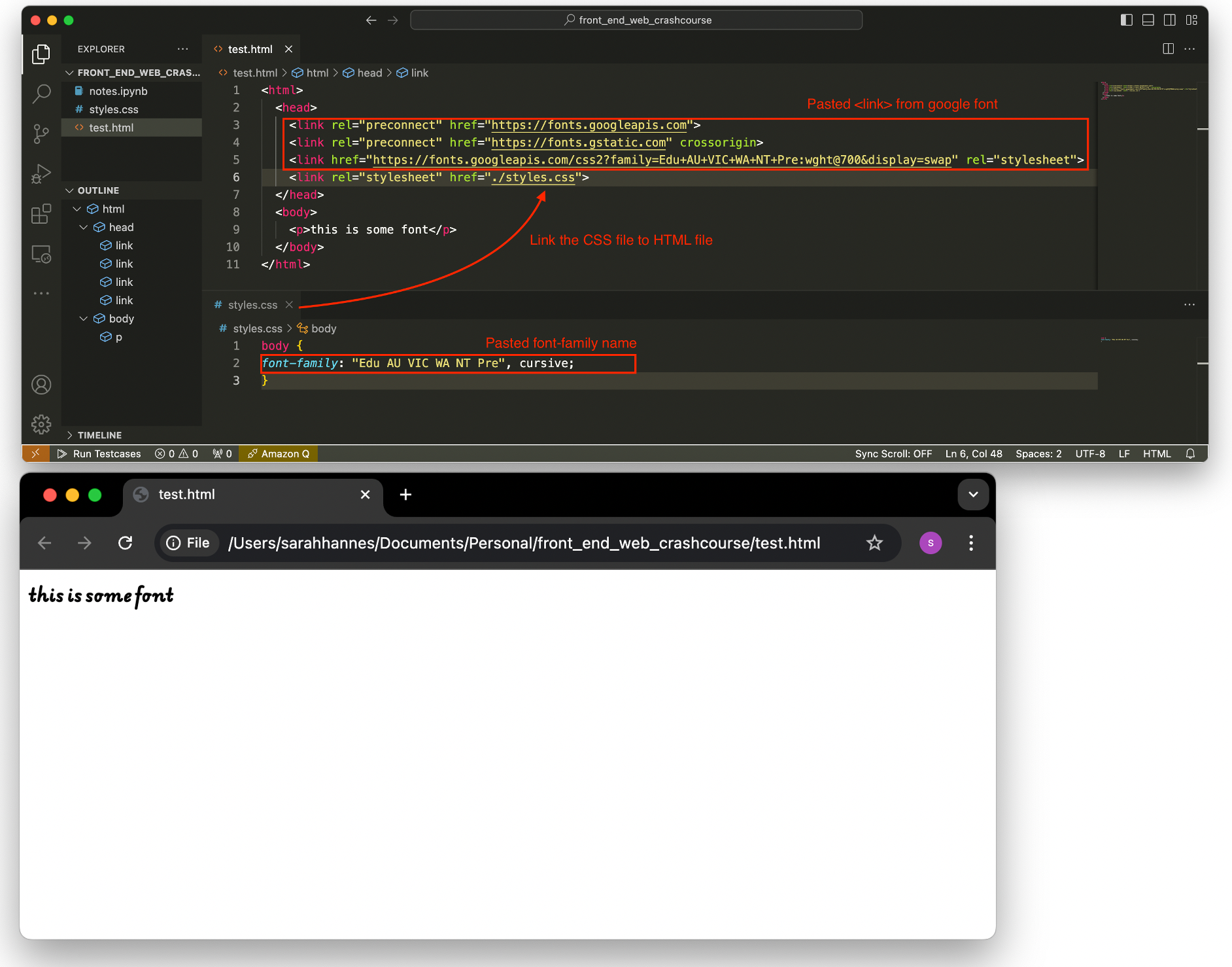
Task: Go forward in VS Code navigation history
Action: pyautogui.click(x=393, y=20)
